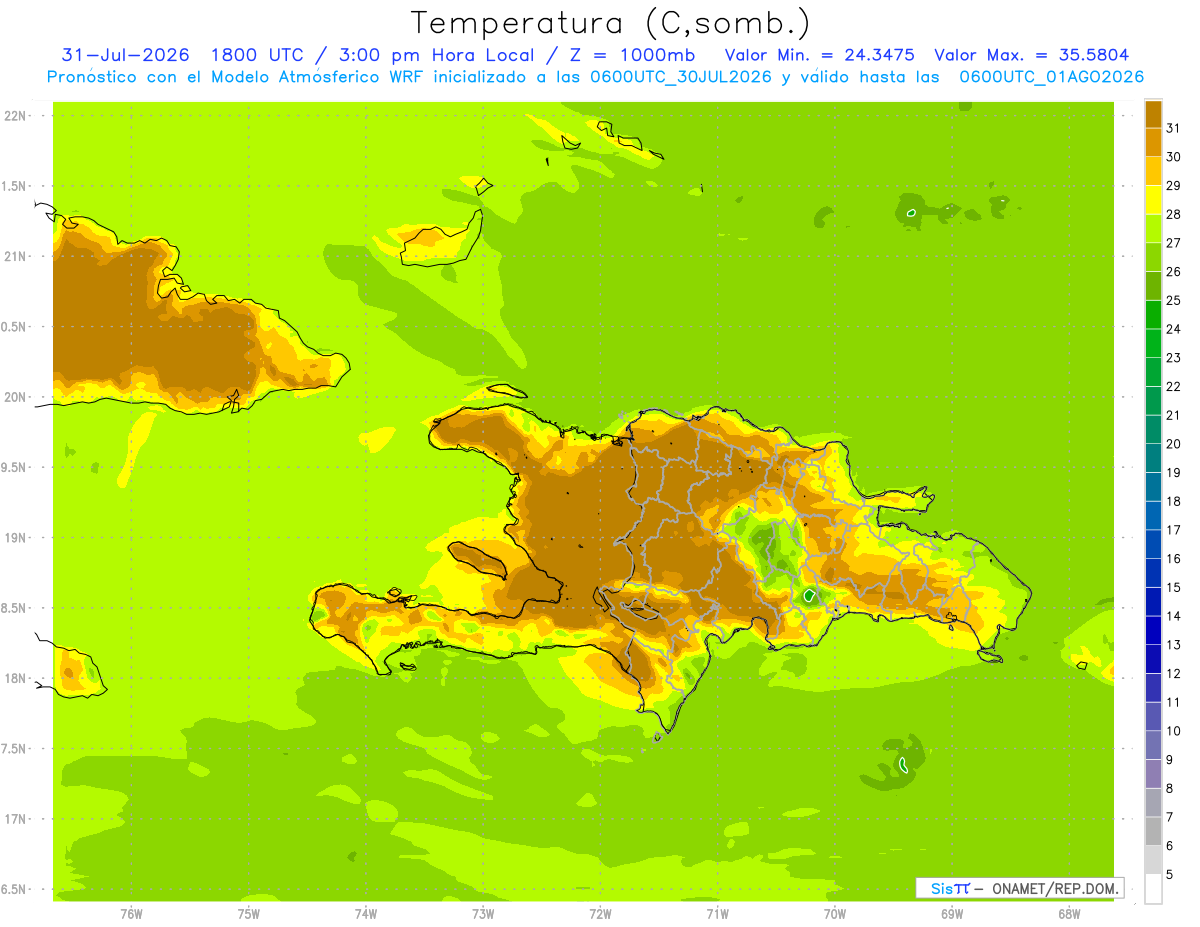The image size is (1200, 927).
Task: Pick the colorbar swatch between 30 and 31
Action: [x=1153, y=141]
